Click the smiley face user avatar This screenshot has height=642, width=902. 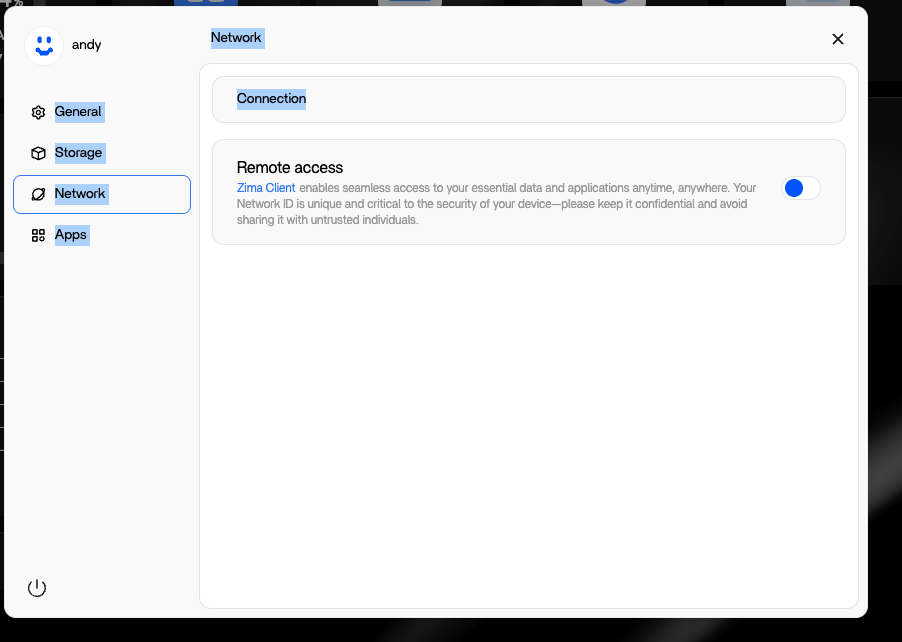(x=44, y=45)
